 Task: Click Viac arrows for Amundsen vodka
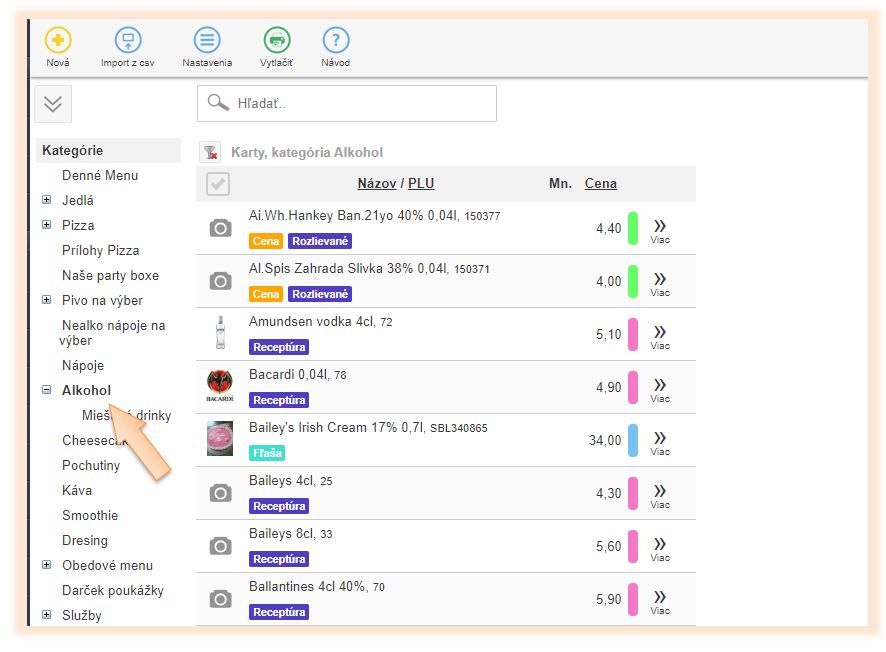pyautogui.click(x=660, y=334)
